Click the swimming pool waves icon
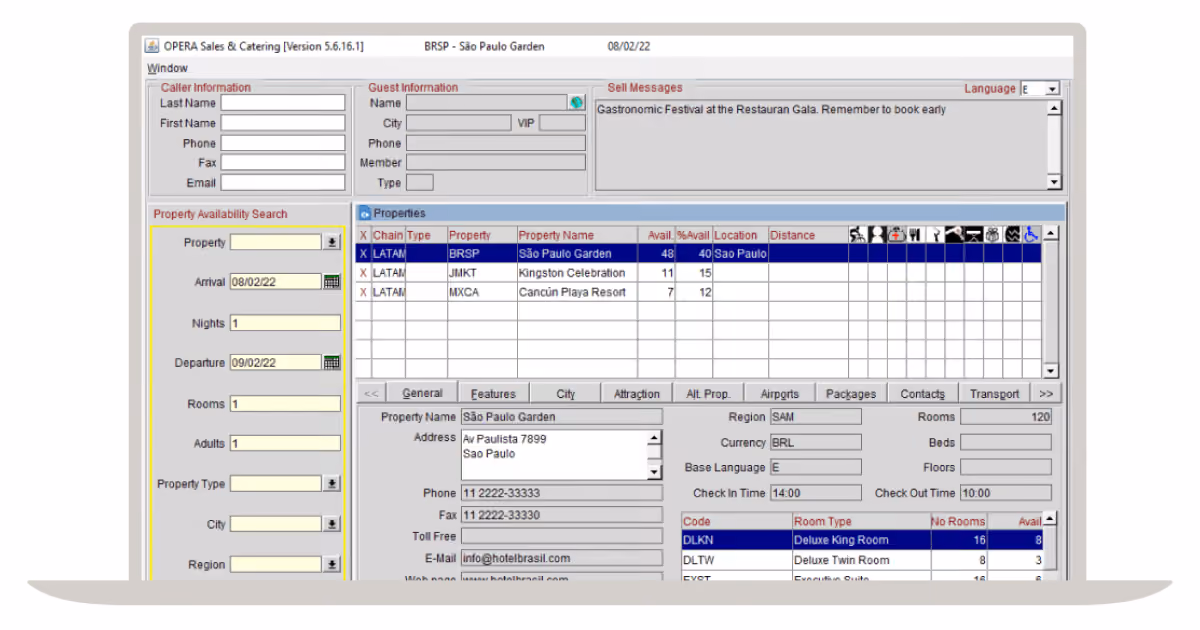1200x630 pixels. (x=1012, y=235)
